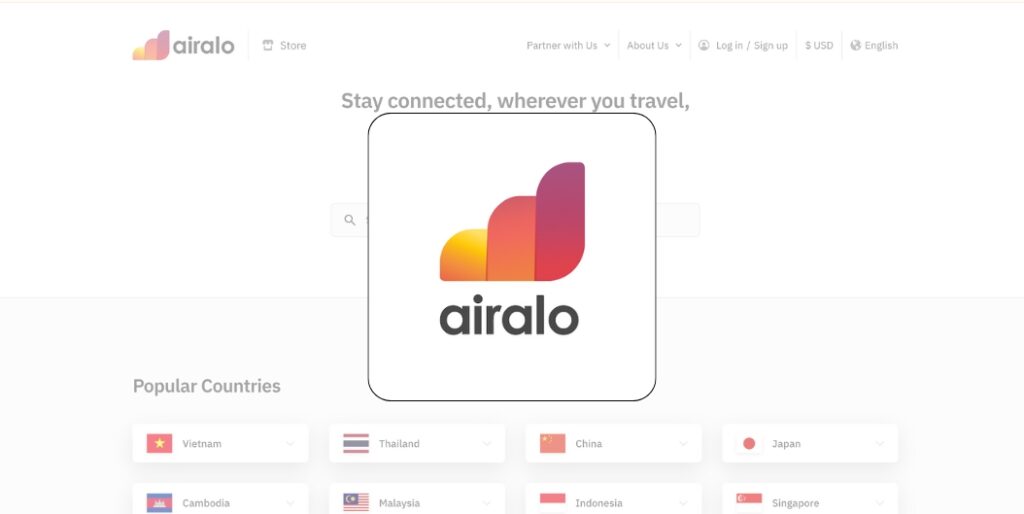The height and width of the screenshot is (514, 1024).
Task: Expand the Thailand chevron
Action: (x=487, y=443)
